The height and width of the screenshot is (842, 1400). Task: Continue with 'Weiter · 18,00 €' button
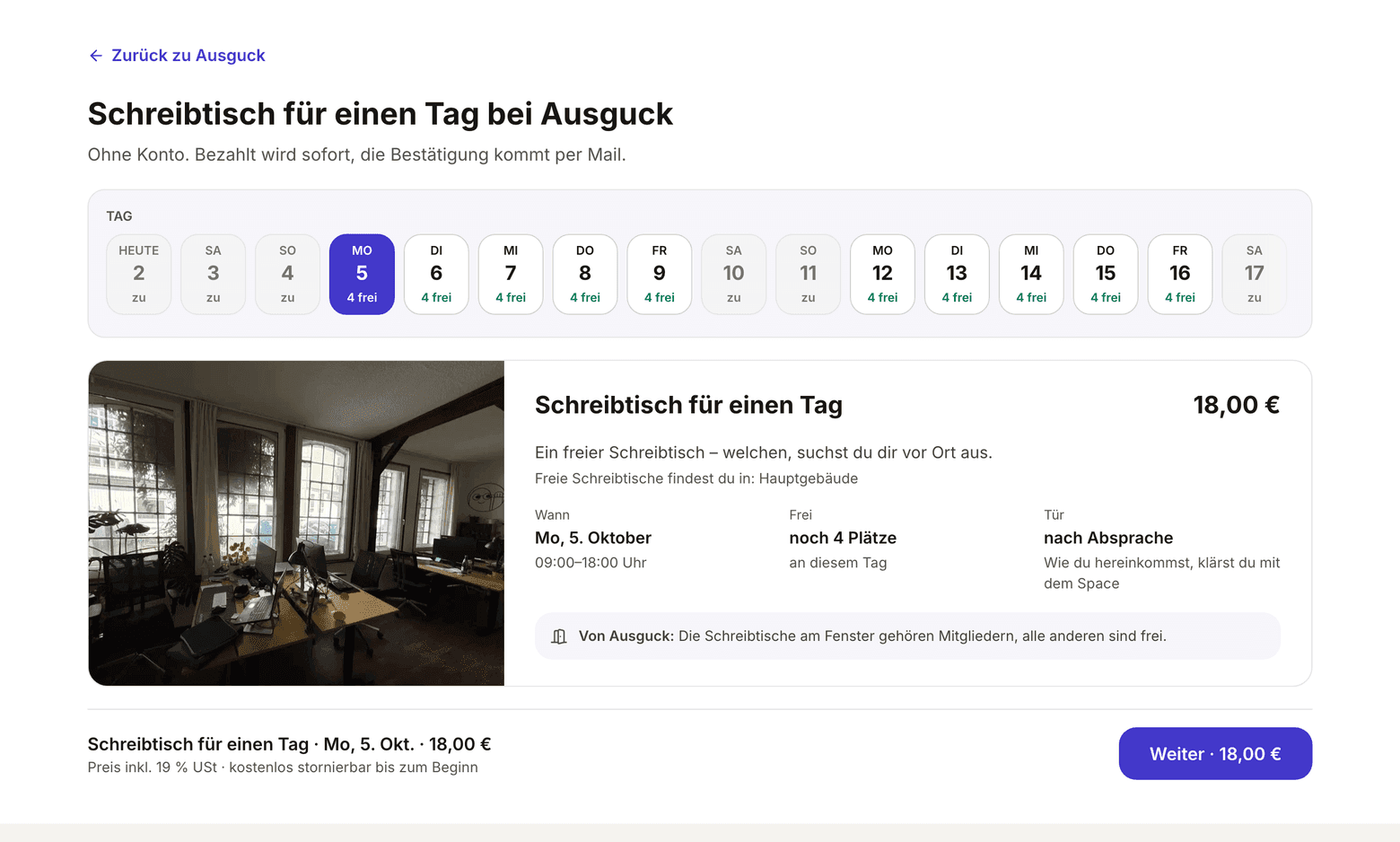click(x=1215, y=754)
